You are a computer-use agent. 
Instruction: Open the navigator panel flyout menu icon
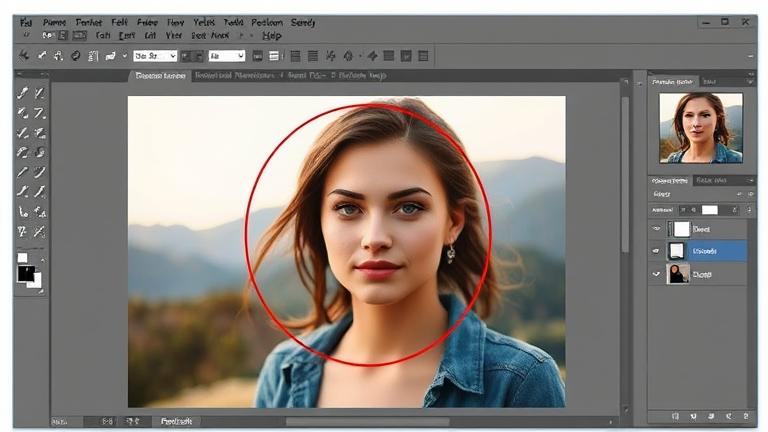pyautogui.click(x=750, y=82)
